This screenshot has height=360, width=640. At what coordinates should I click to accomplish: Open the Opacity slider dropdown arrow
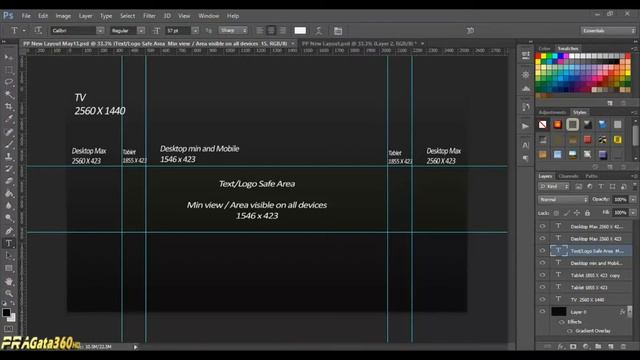point(633,200)
